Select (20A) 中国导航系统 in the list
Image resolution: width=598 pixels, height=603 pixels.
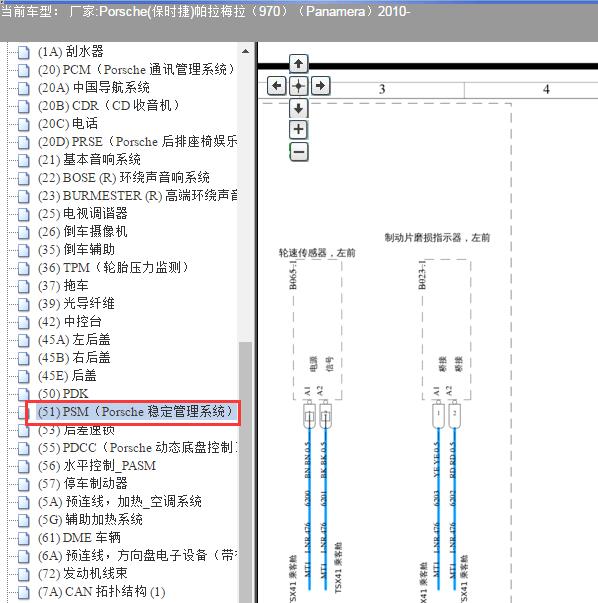[93, 88]
